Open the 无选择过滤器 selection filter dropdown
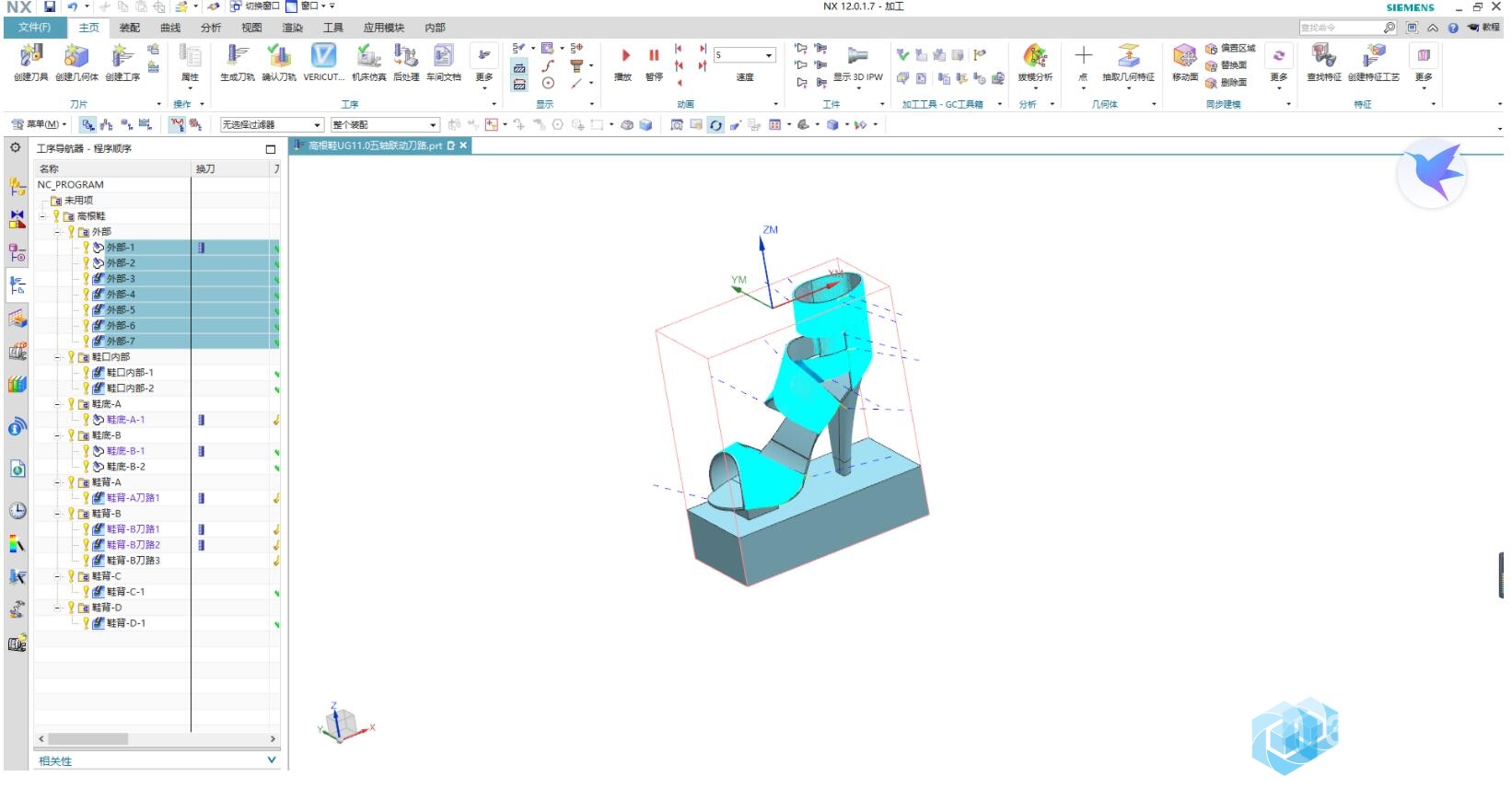Viewport: 1512px width, 788px height. [272, 124]
